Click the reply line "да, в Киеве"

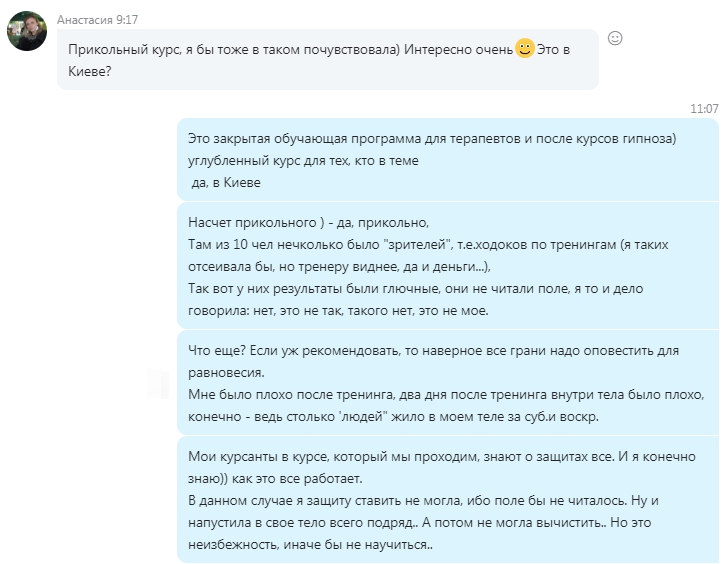(230, 182)
